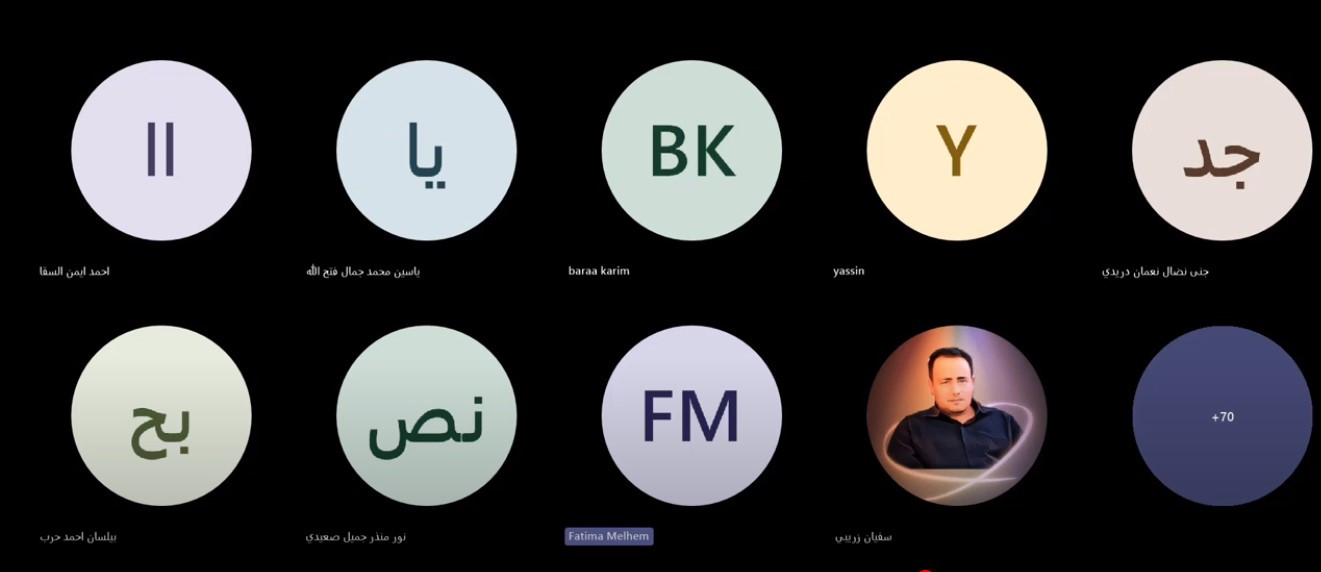Screen dimensions: 1321x572
Task: Click the name label سفيان زريني
Action: point(863,537)
